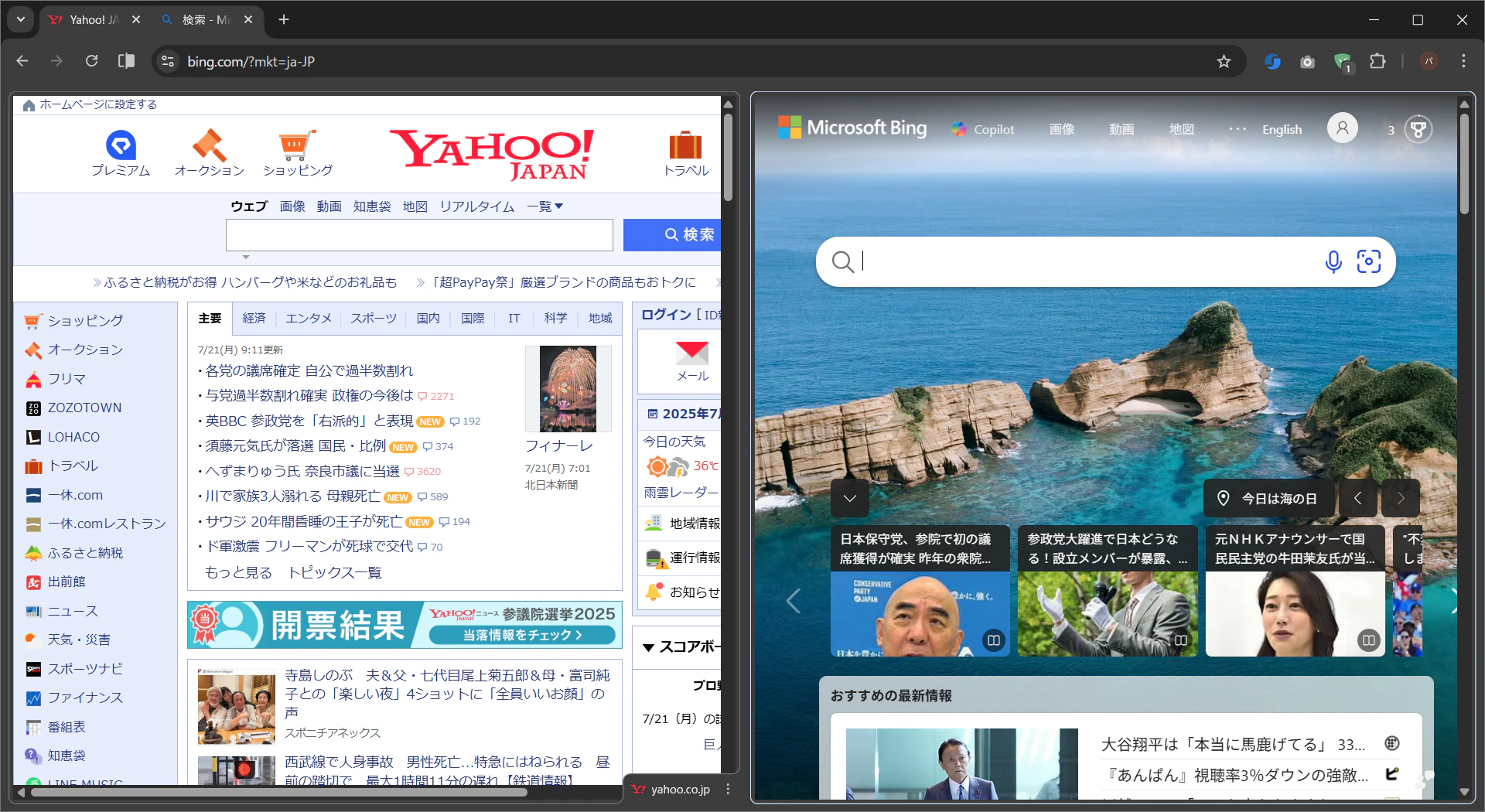Show previous Bing background image
The image size is (1485, 812).
(x=1358, y=498)
